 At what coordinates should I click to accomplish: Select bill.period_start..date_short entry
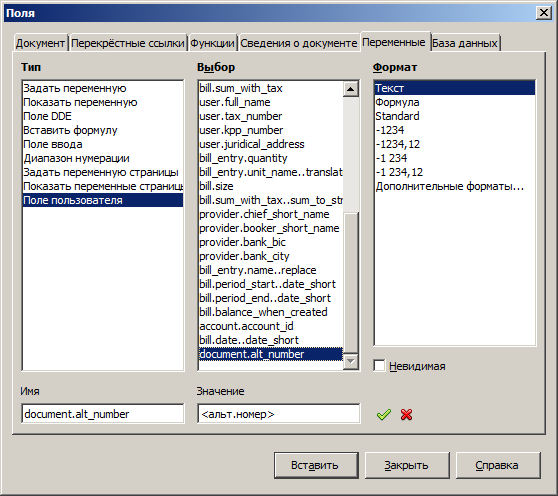[271, 284]
